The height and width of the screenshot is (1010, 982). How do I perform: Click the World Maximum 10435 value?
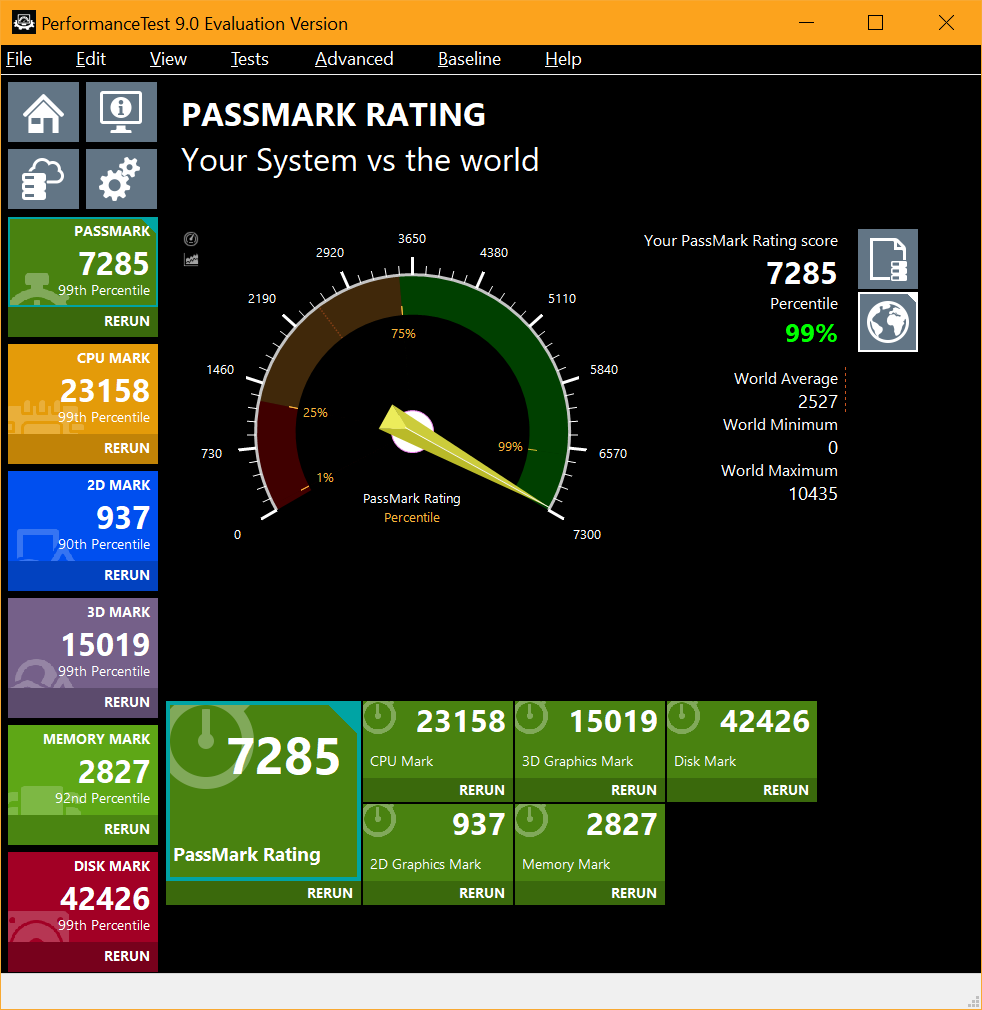pos(813,494)
